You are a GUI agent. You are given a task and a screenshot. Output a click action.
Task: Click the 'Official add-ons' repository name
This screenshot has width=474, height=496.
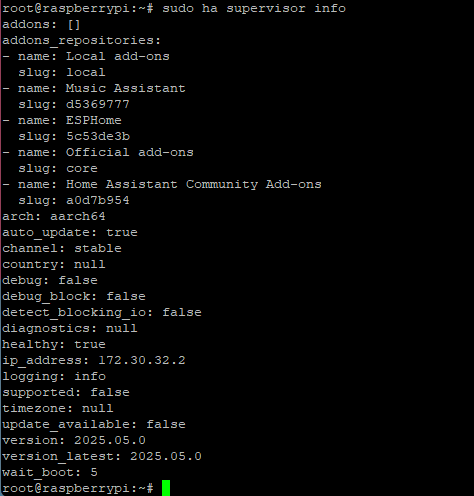(130, 152)
